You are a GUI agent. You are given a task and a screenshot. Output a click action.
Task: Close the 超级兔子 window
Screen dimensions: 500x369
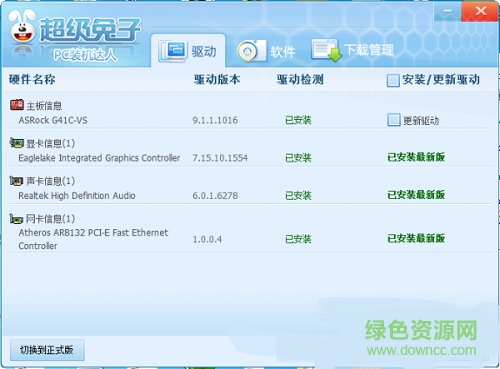click(480, 12)
